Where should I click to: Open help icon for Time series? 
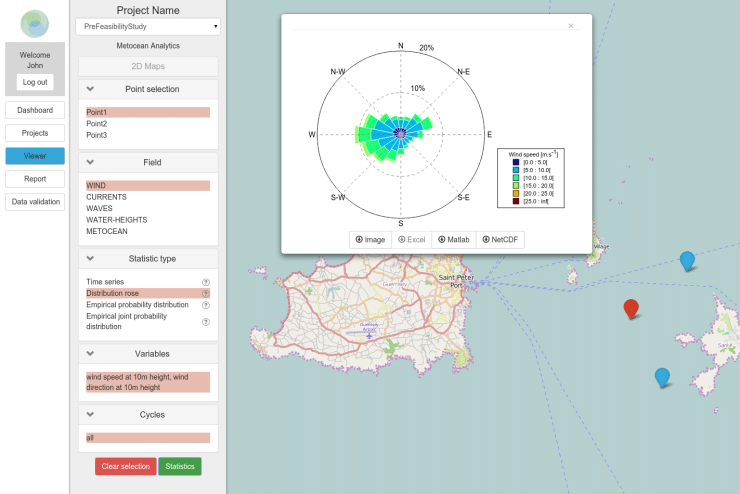(206, 283)
